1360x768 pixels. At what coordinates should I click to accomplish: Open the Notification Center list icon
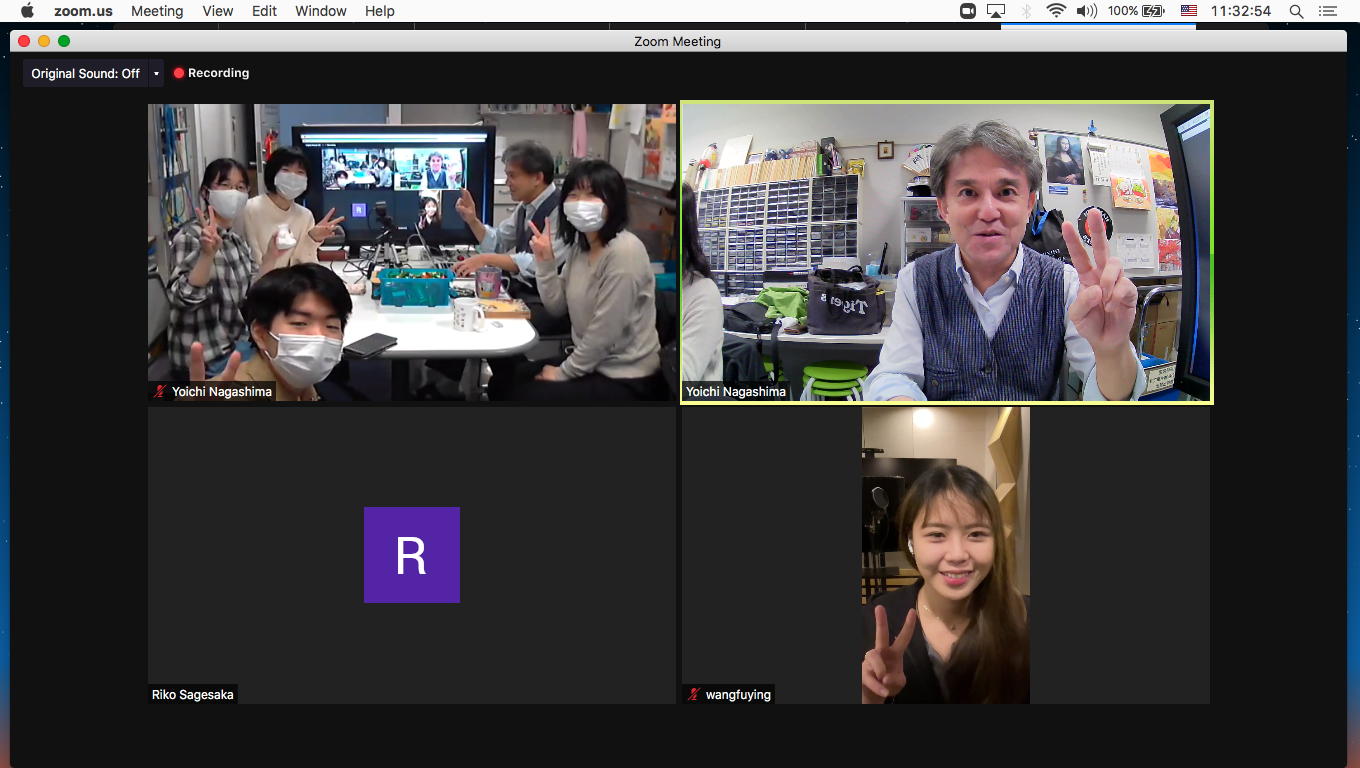tap(1328, 11)
